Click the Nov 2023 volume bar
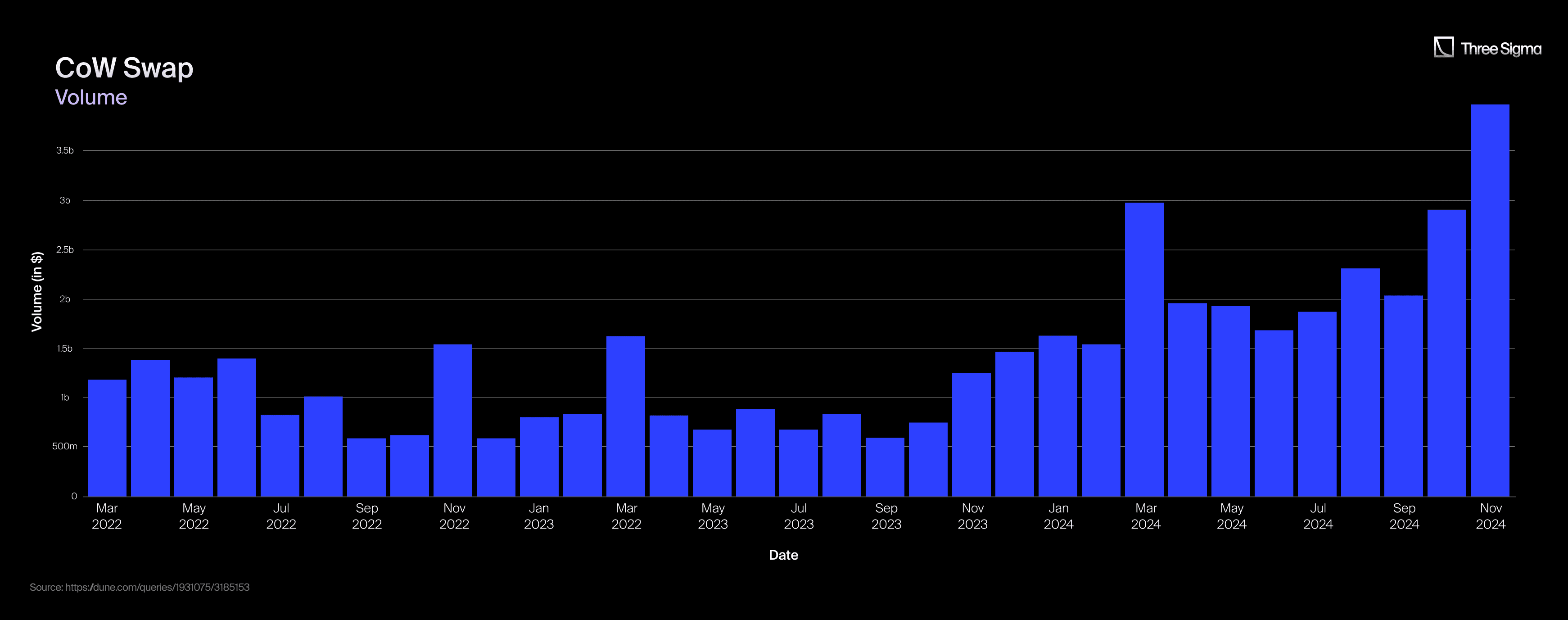Viewport: 1568px width, 620px height. (x=971, y=435)
